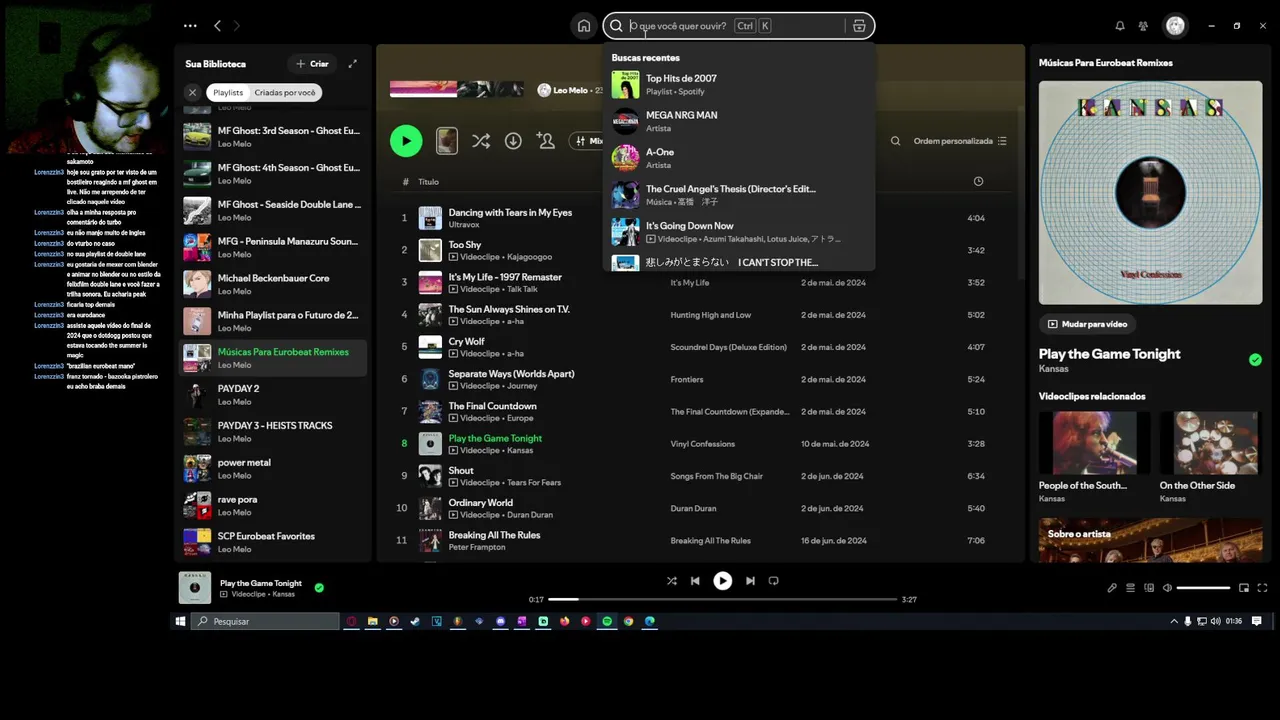
Task: Skip to the previous track
Action: pos(695,581)
